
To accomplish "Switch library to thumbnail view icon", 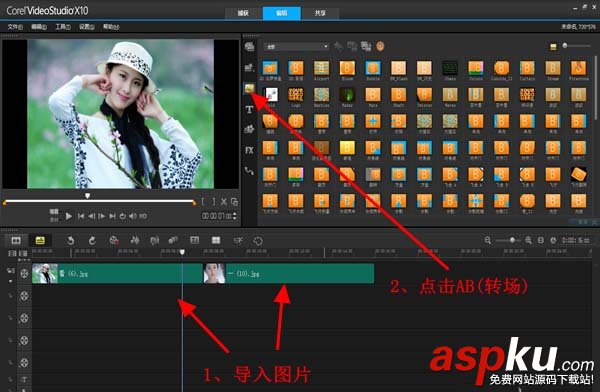I will pos(553,47).
